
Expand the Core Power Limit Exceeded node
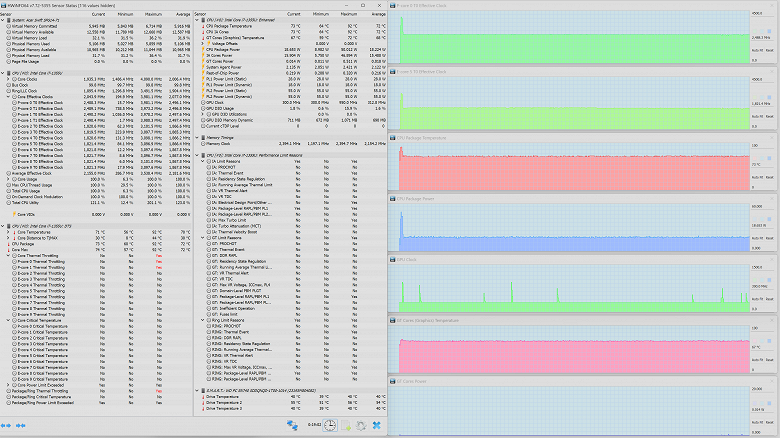click(x=8, y=385)
